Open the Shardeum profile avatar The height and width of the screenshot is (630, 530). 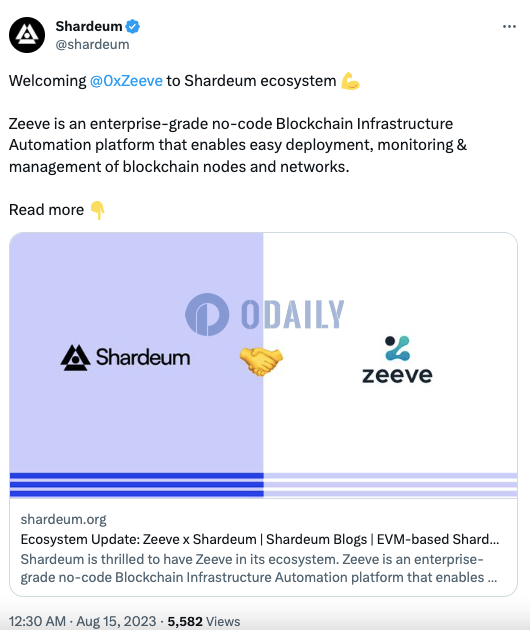pyautogui.click(x=27, y=35)
